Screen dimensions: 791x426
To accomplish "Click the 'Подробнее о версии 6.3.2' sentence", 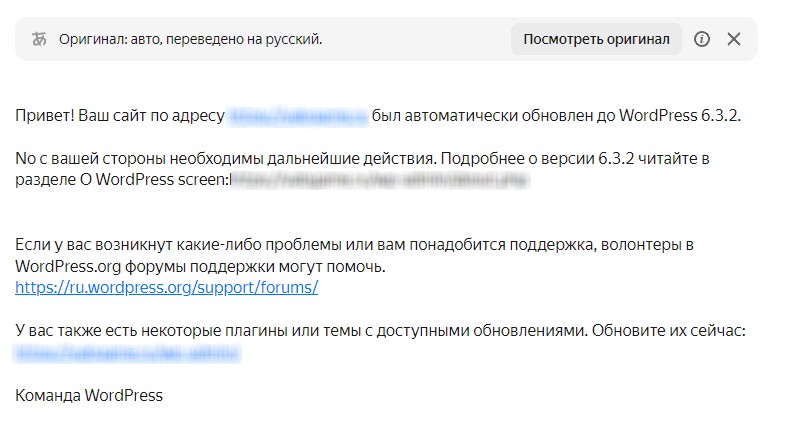I will point(537,158).
